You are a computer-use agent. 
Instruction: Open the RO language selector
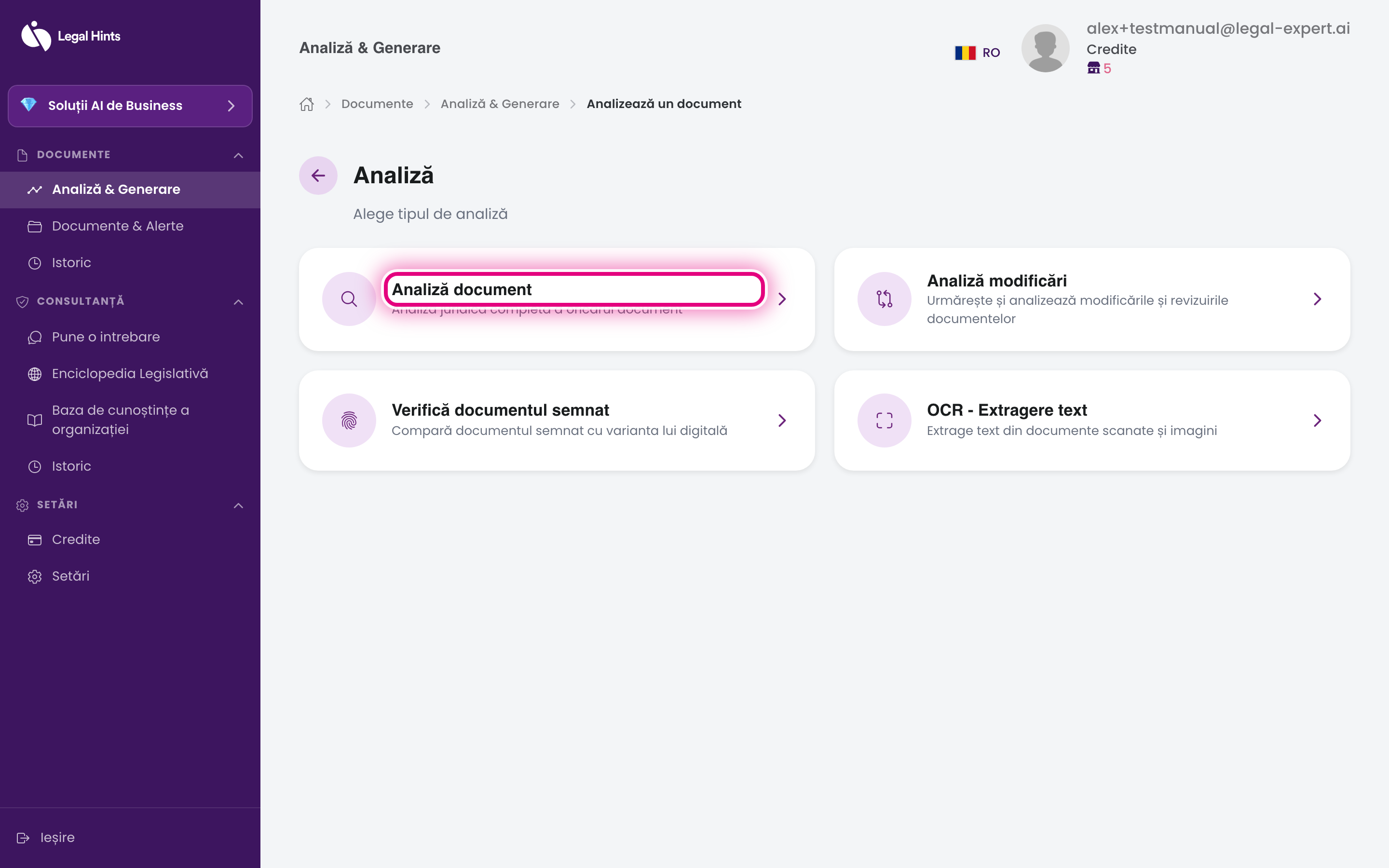click(978, 53)
